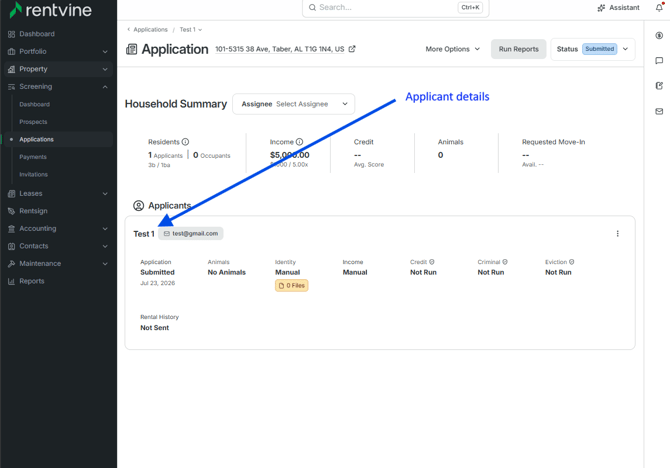This screenshot has height=468, width=670.
Task: Click the Income info icon in summary
Action: (300, 142)
